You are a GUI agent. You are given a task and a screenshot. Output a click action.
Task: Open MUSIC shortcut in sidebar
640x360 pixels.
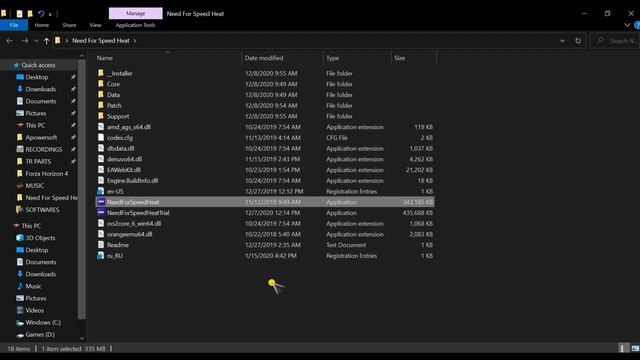[34, 185]
